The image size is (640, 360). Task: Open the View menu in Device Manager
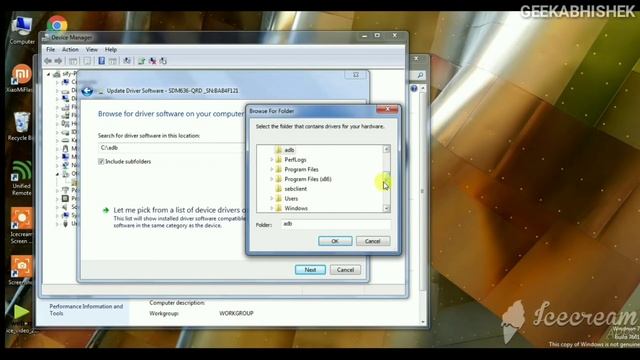click(x=91, y=49)
